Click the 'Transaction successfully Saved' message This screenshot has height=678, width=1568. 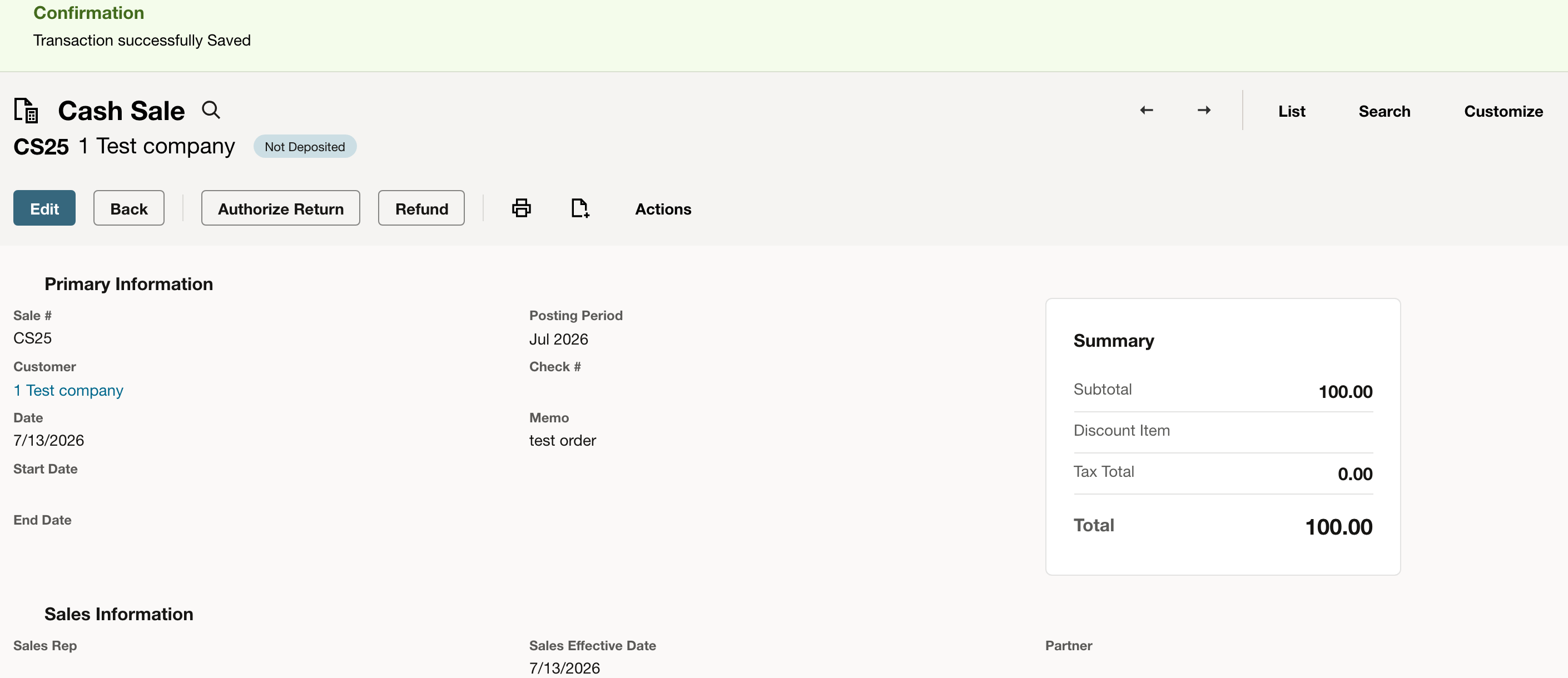tap(142, 40)
